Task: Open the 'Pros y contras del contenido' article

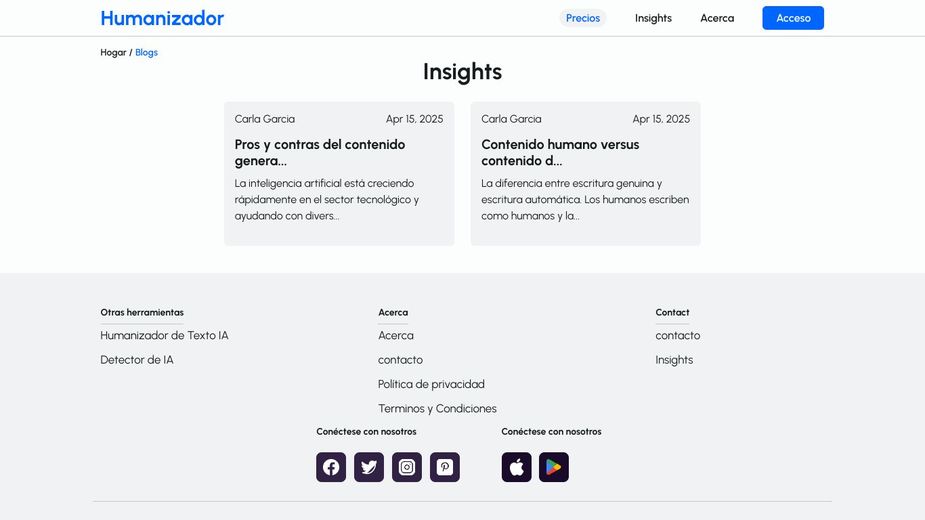Action: (320, 152)
